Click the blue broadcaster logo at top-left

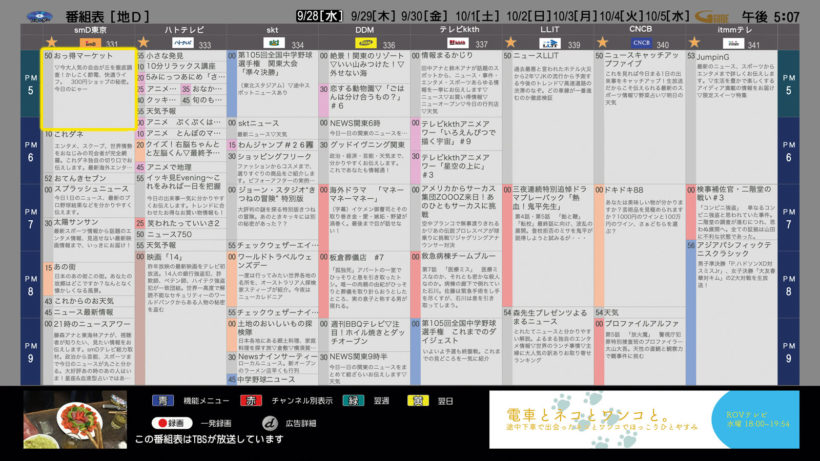coord(40,17)
